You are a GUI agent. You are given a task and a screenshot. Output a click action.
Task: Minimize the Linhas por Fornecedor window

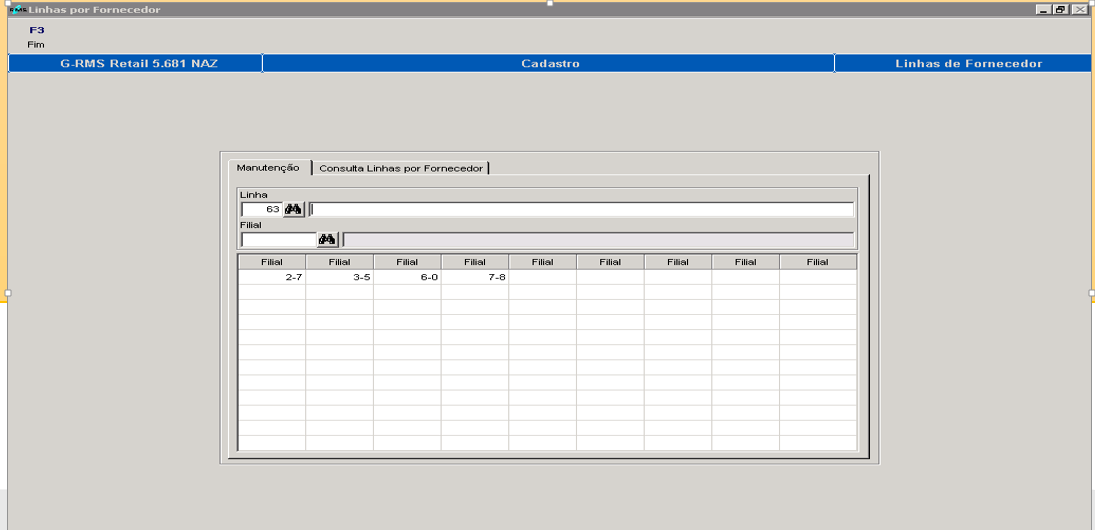(1043, 10)
